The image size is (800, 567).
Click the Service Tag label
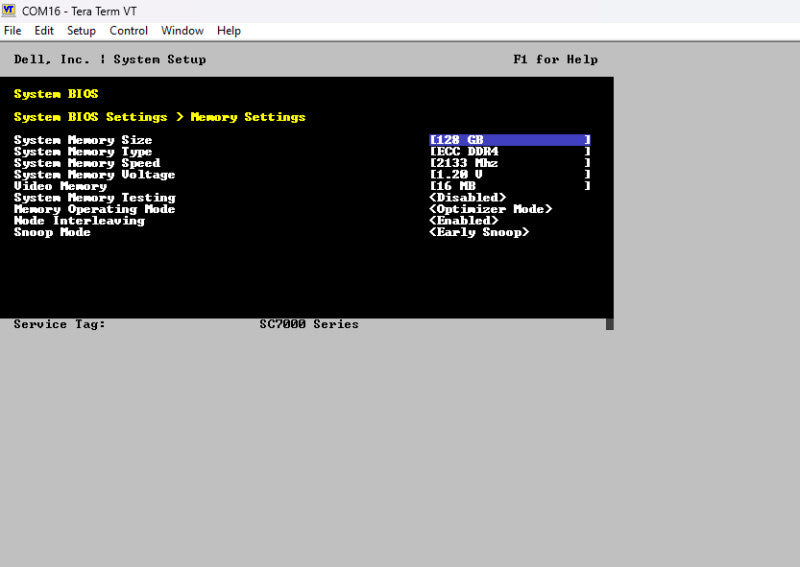59,325
